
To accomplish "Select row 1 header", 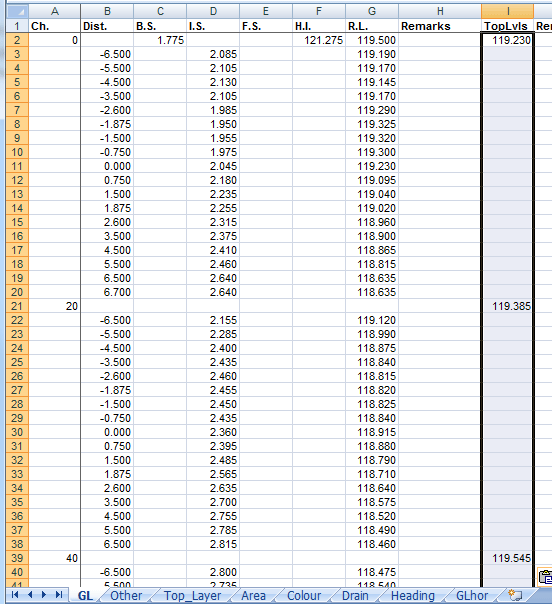I will tap(17, 26).
